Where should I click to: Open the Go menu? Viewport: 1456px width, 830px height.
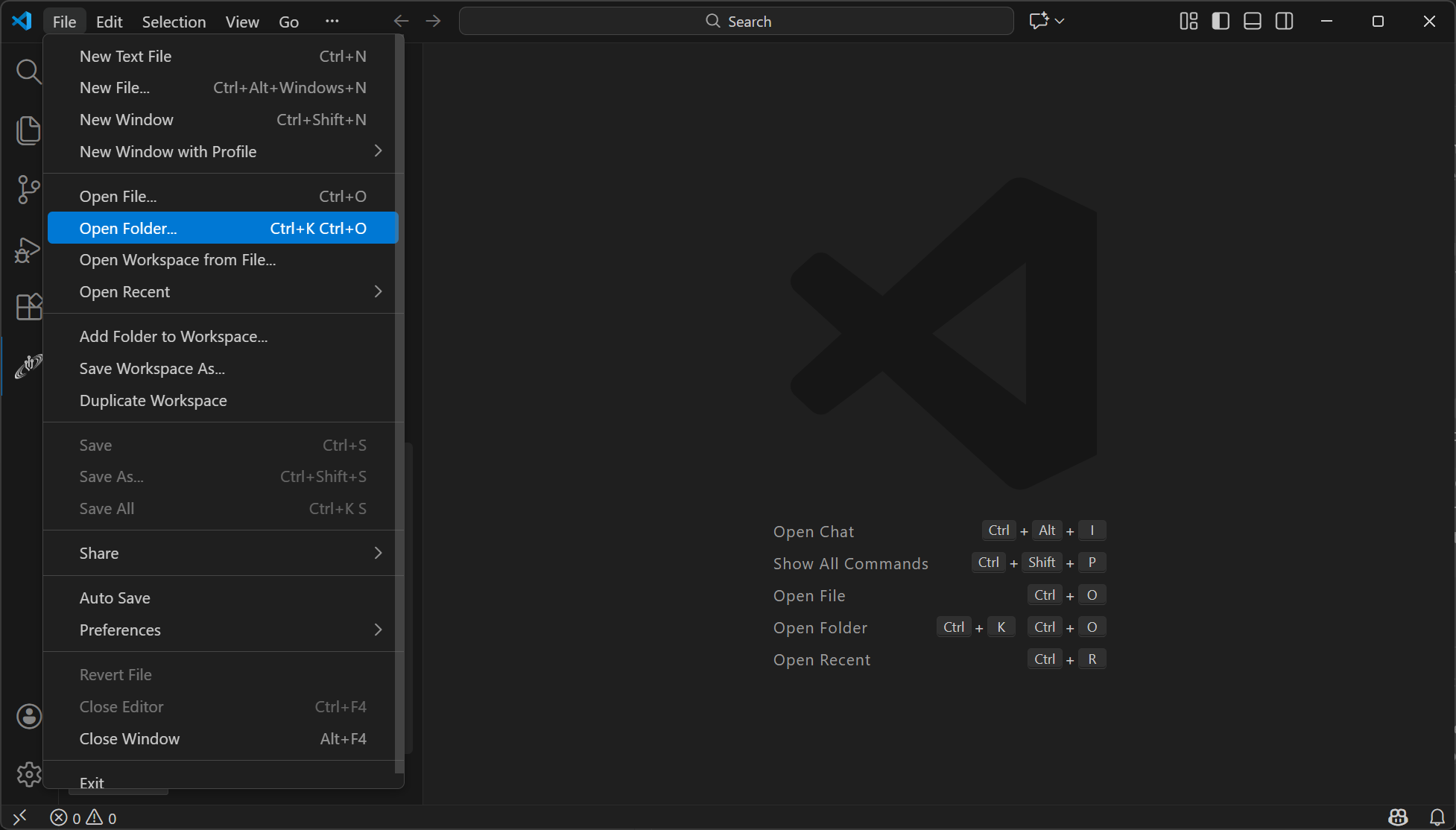click(x=289, y=22)
